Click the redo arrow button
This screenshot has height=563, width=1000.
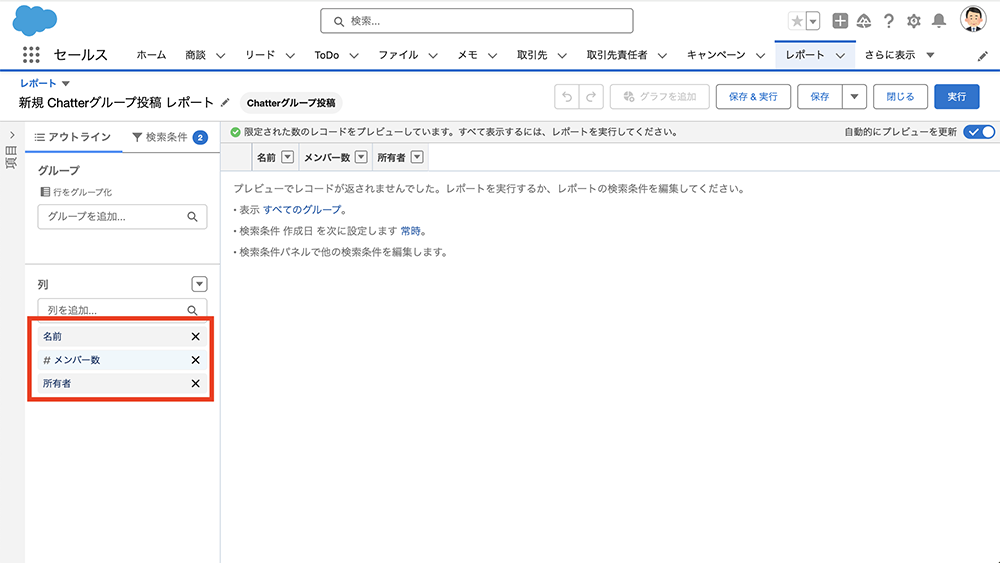point(591,97)
